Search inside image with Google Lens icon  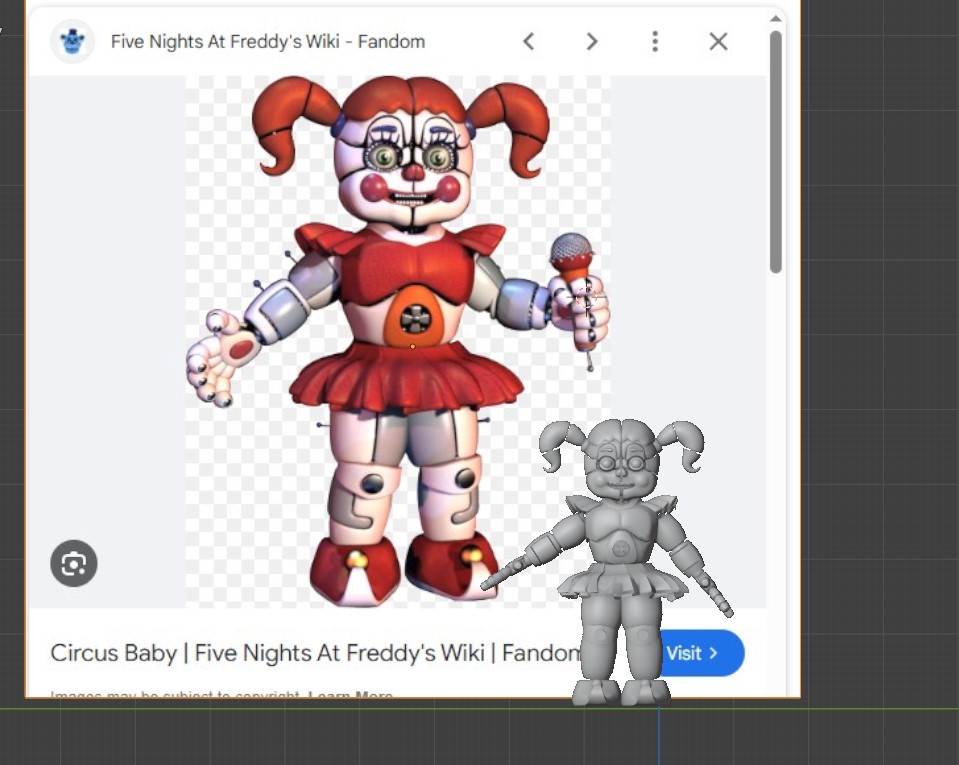(73, 563)
